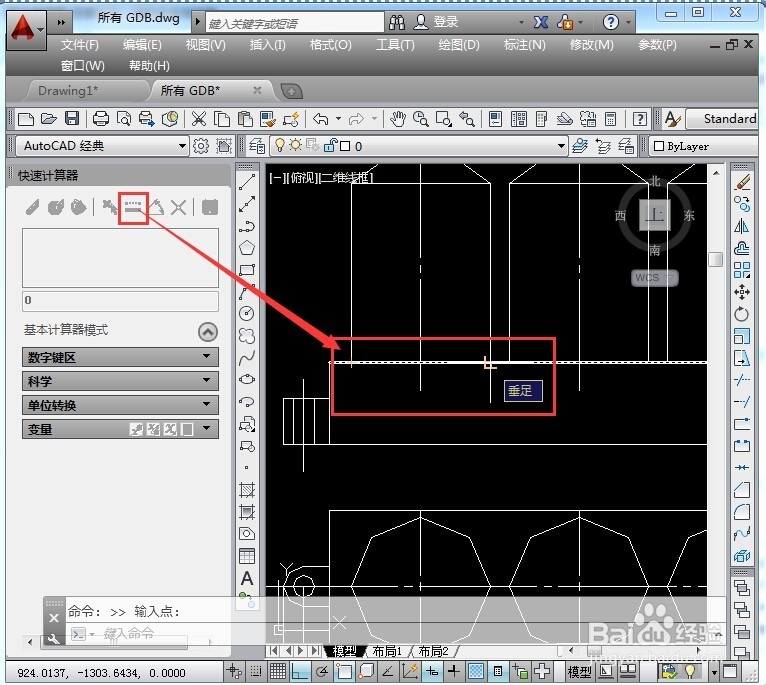Select the Revision Cloud tool
Image resolution: width=766 pixels, height=685 pixels.
coord(247,335)
